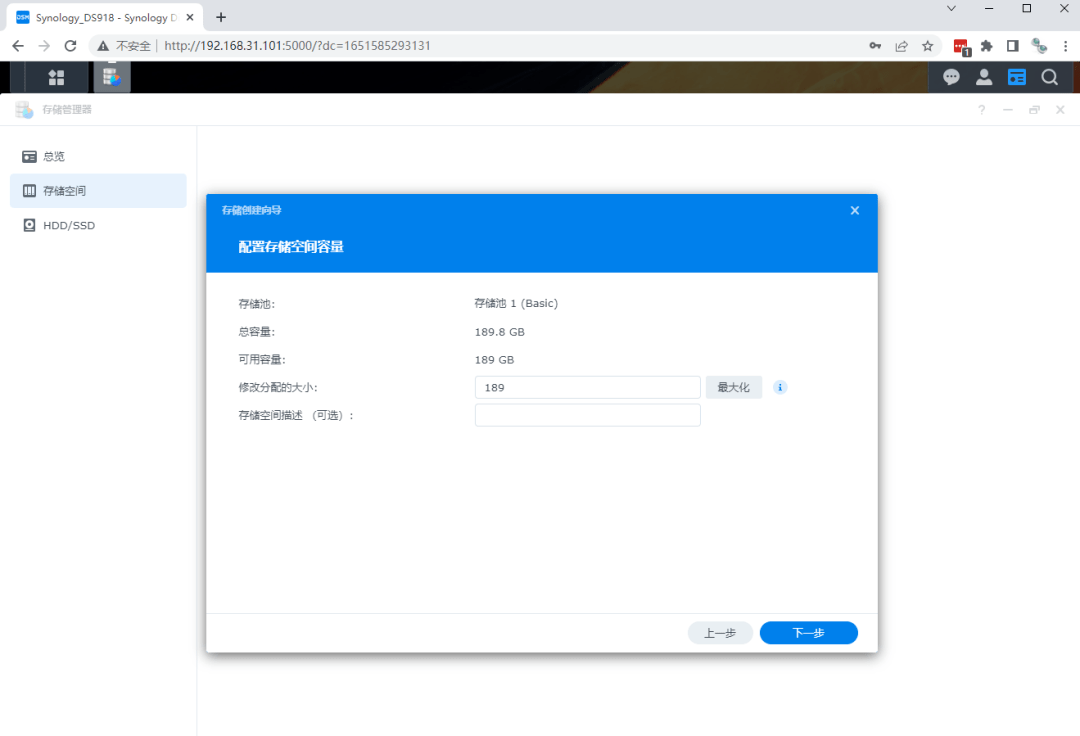Click the DSM search magnifier icon
This screenshot has width=1080, height=736.
[1048, 76]
